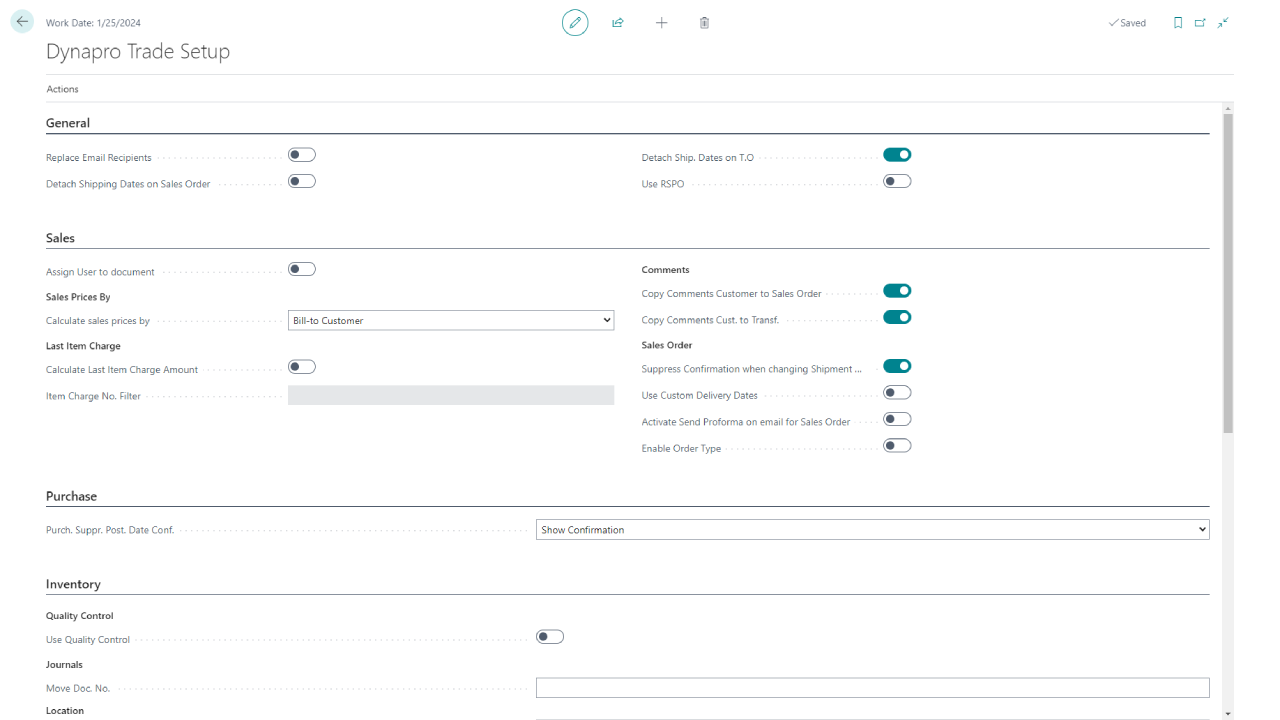Open Purch. Suppr. Post. Date Conf. dropdown
The height and width of the screenshot is (720, 1280).
(x=873, y=529)
